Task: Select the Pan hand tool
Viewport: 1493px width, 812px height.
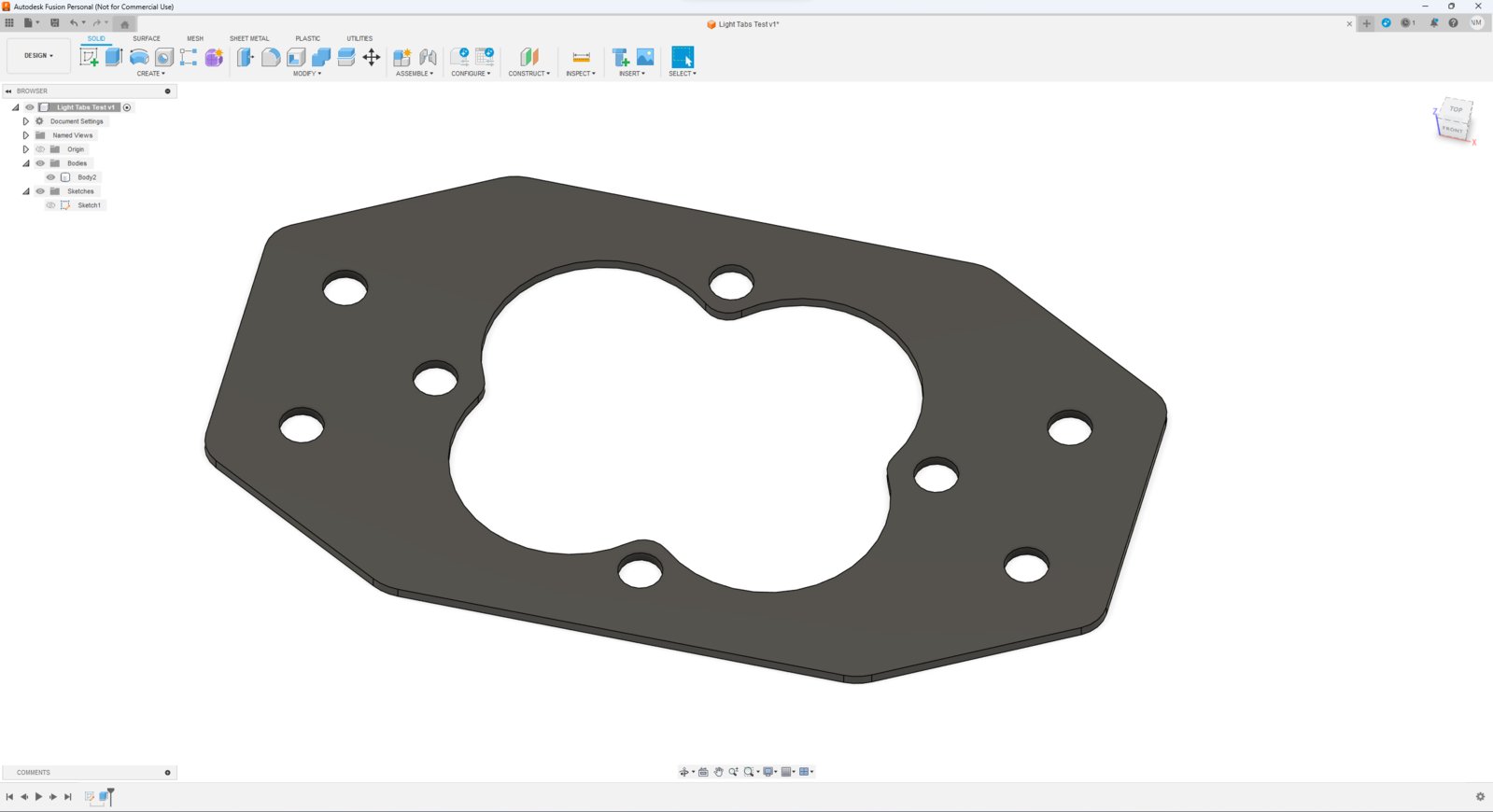Action: pos(718,772)
